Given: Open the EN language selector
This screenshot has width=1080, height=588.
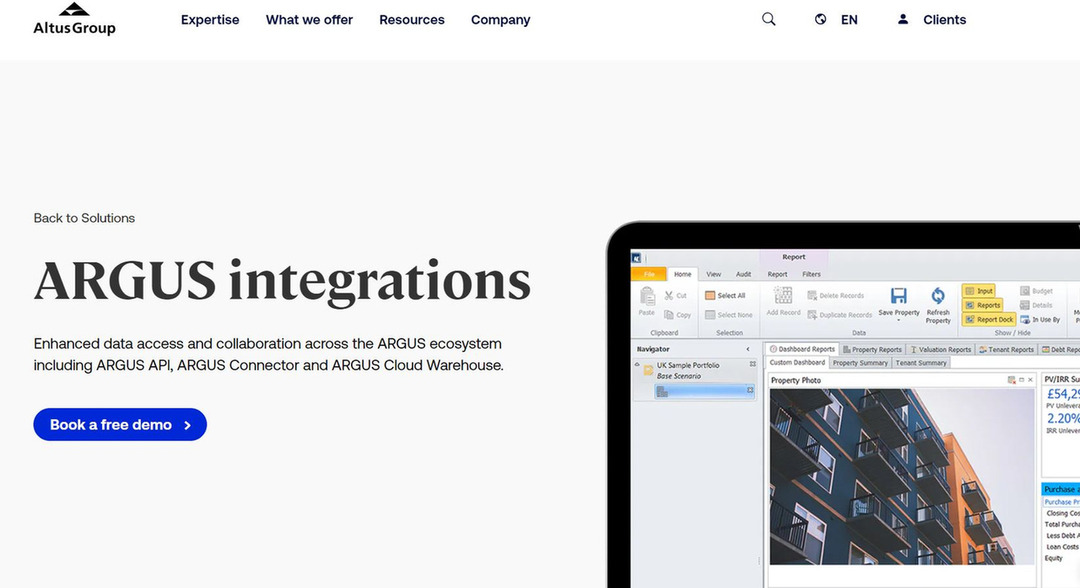Looking at the screenshot, I should [849, 20].
